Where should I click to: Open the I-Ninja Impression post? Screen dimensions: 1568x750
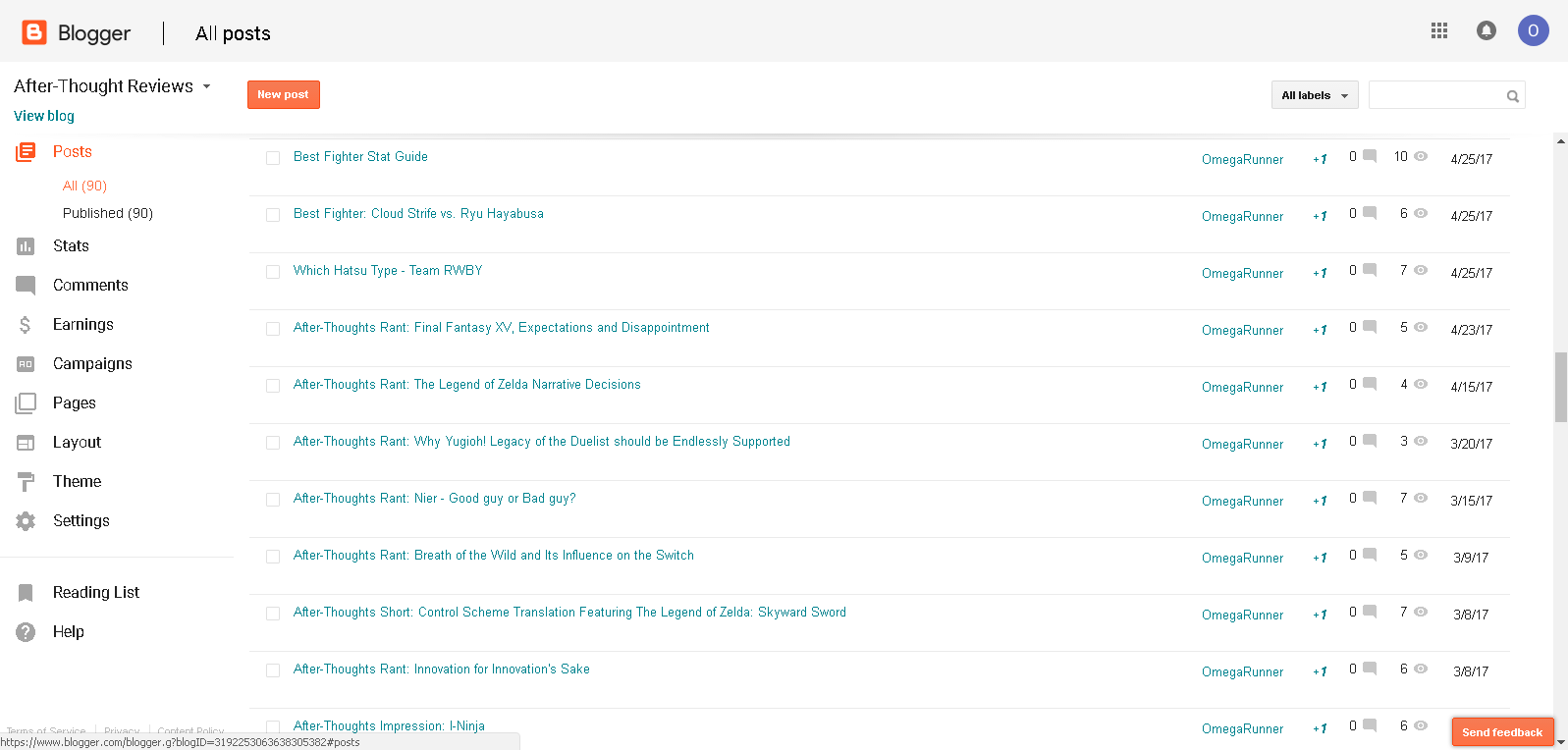click(x=389, y=725)
